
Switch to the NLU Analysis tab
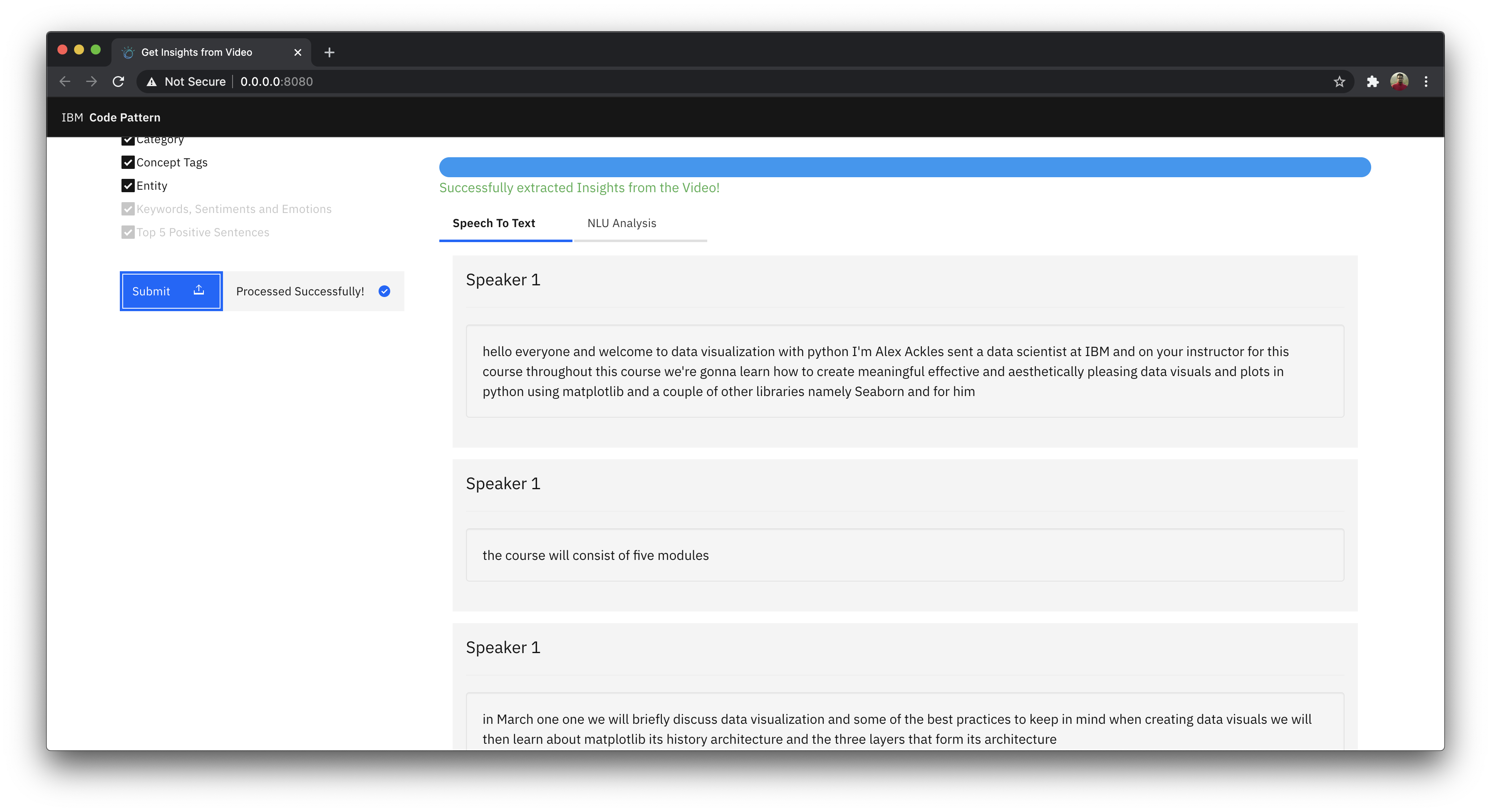pyautogui.click(x=622, y=223)
